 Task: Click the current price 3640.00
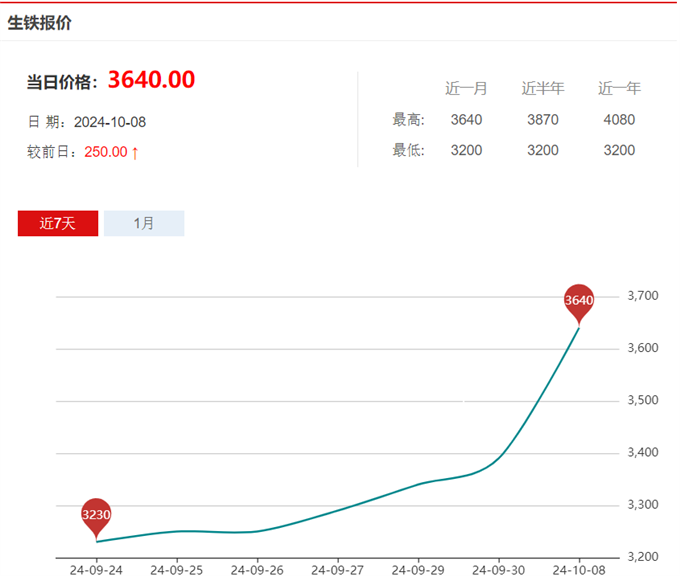point(151,80)
